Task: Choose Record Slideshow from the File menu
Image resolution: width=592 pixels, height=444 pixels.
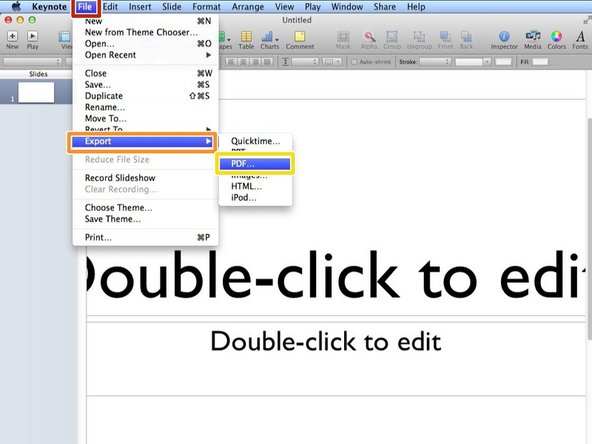Action: (145, 178)
